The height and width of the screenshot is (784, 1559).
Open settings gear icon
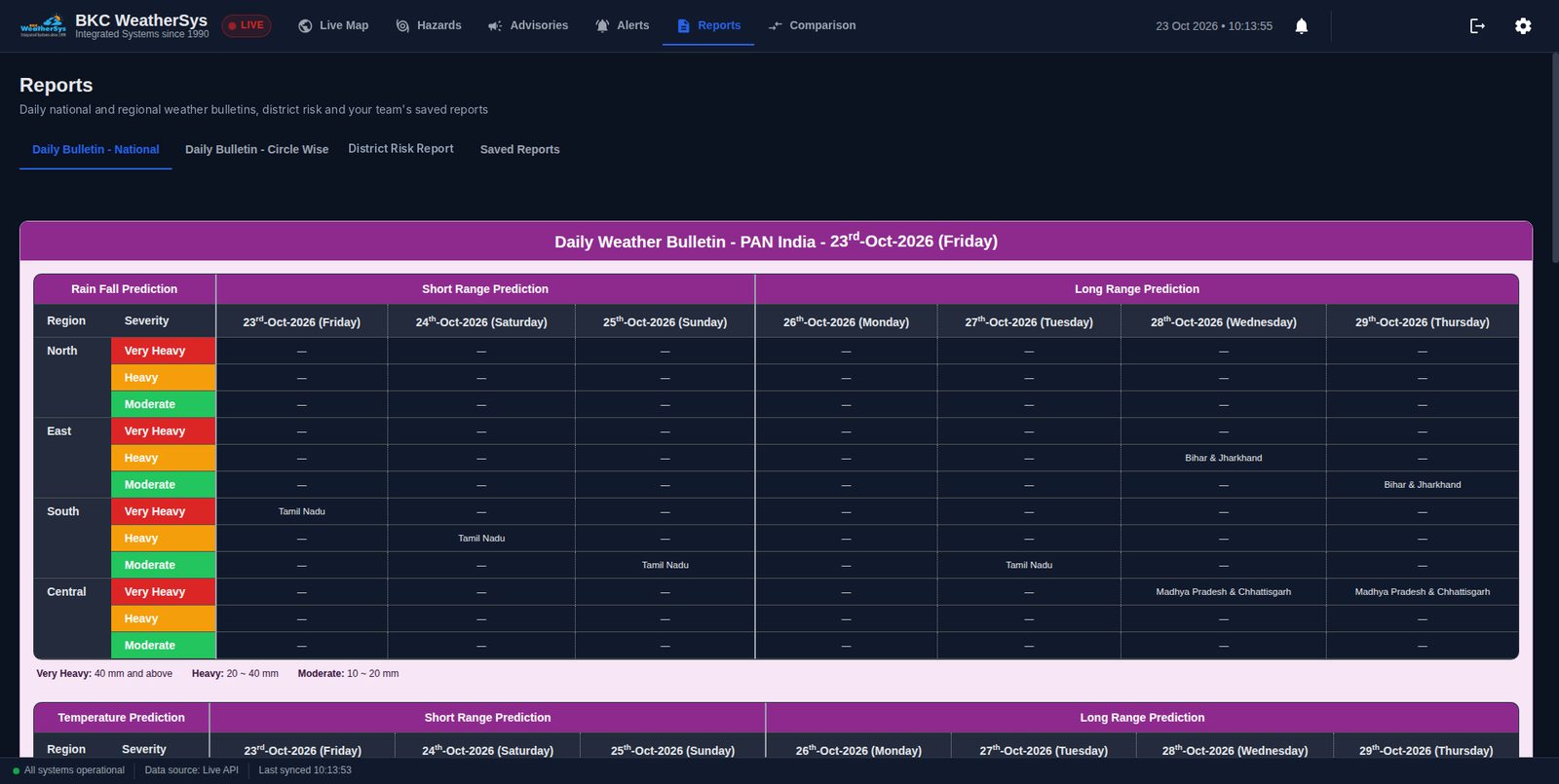click(1523, 26)
